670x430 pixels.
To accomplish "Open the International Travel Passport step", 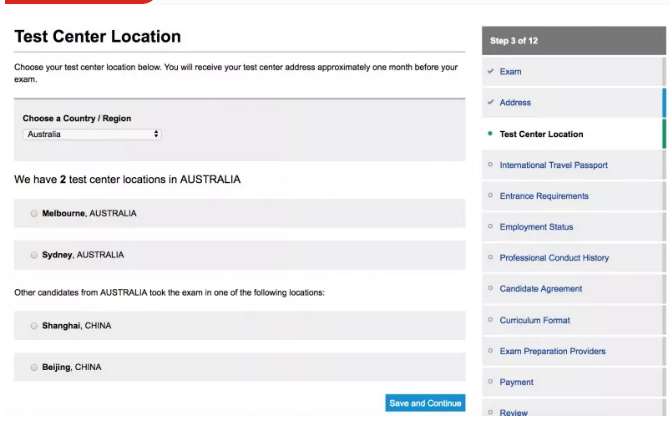I will pyautogui.click(x=553, y=165).
